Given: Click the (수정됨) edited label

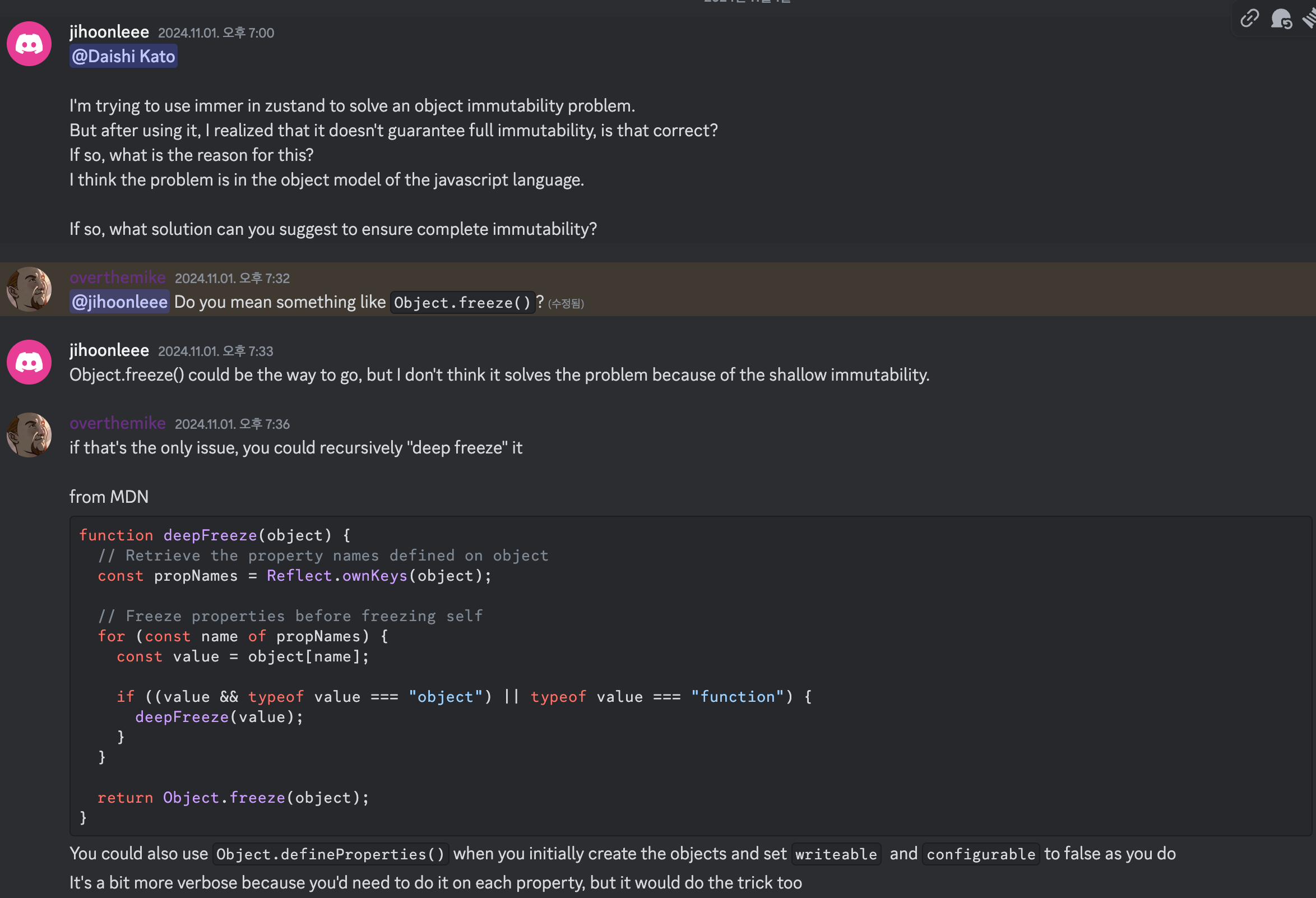Looking at the screenshot, I should click(566, 304).
